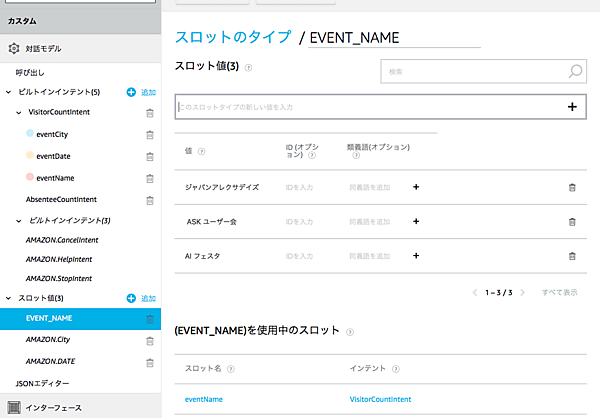Screen dimensions: 600x418
Task: Remove AbsenteeCountIntent with its trash icon
Action: click(149, 200)
